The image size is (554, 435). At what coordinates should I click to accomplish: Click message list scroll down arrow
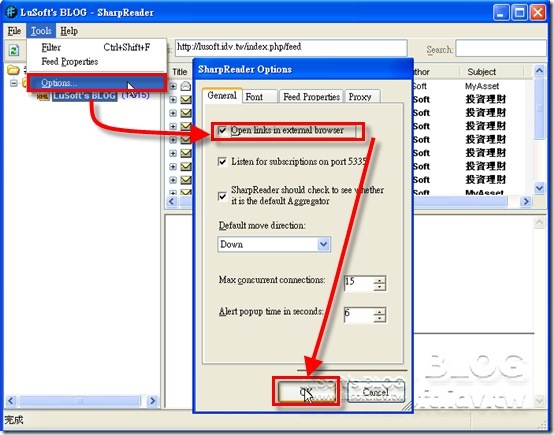539,188
